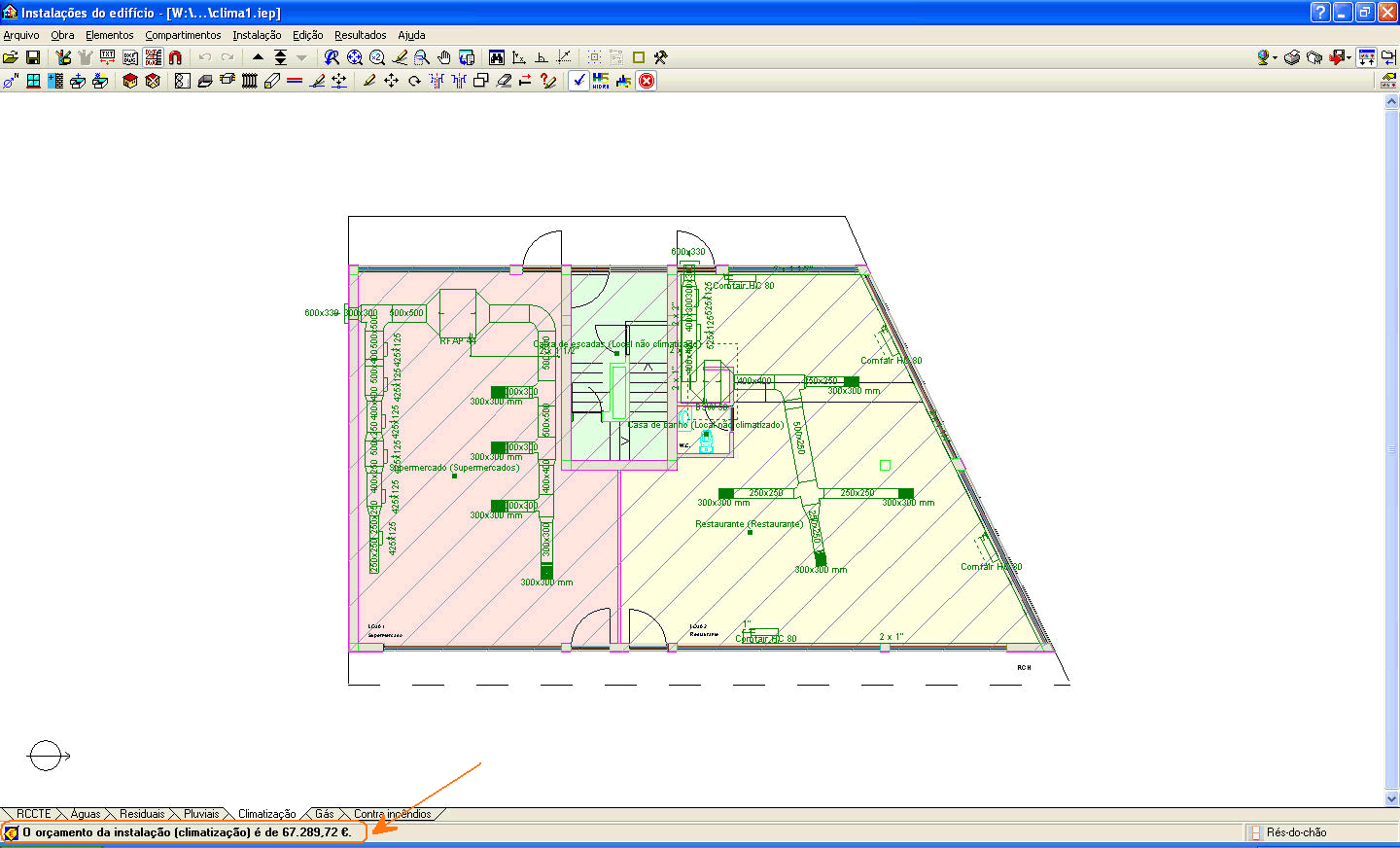Image resolution: width=1400 pixels, height=848 pixels.
Task: Open the floor selector double-arrow icon
Action: 280,57
